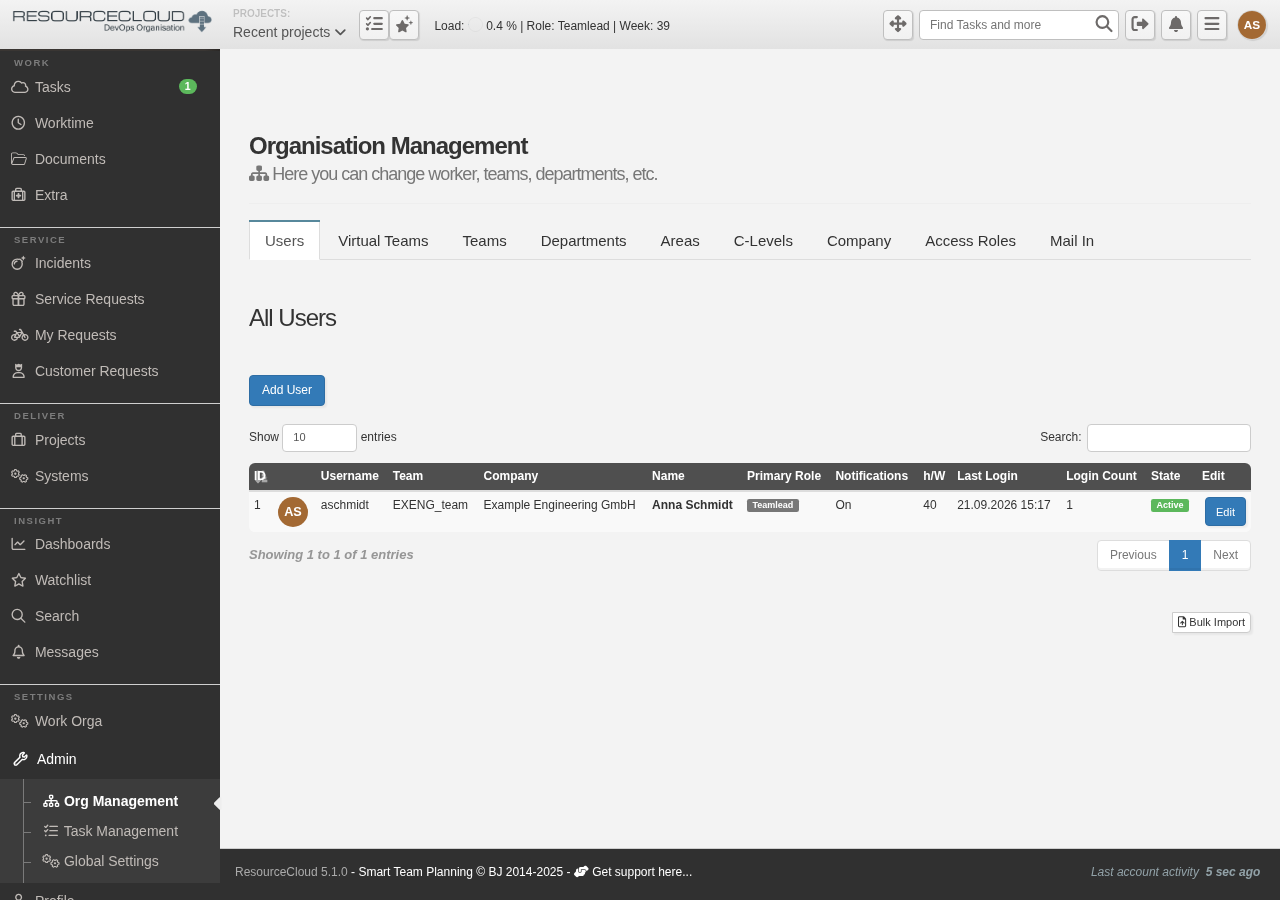Image resolution: width=1280 pixels, height=900 pixels.
Task: Select page 1 in pagination
Action: 1185,555
